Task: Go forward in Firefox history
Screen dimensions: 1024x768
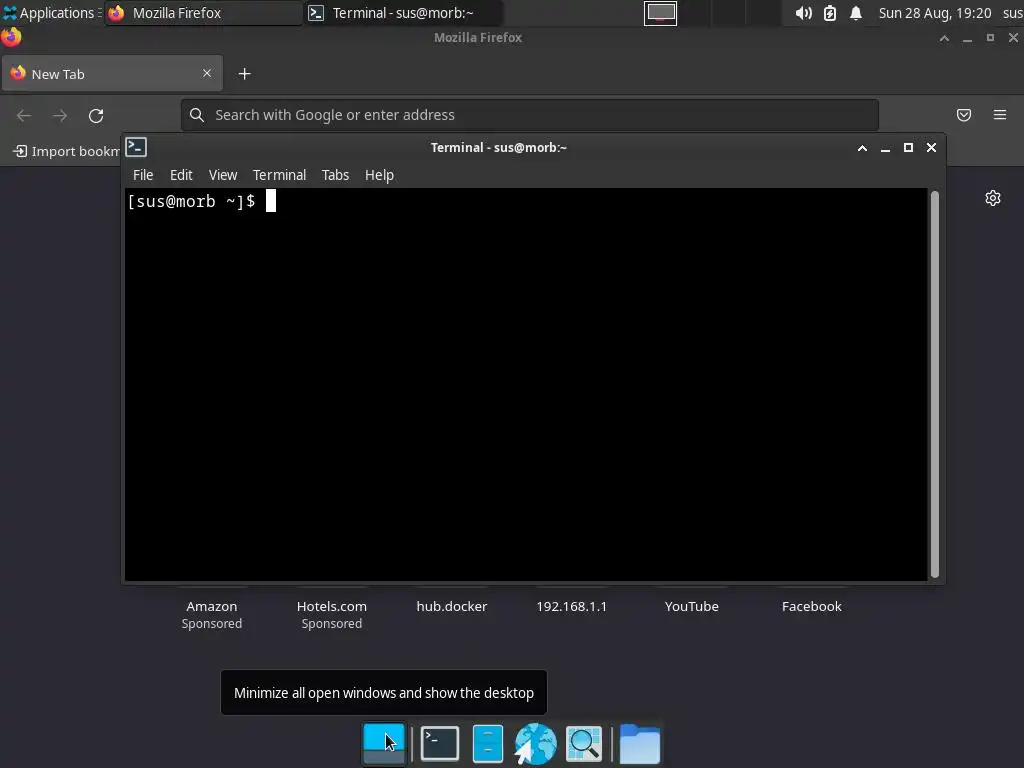Action: point(60,116)
